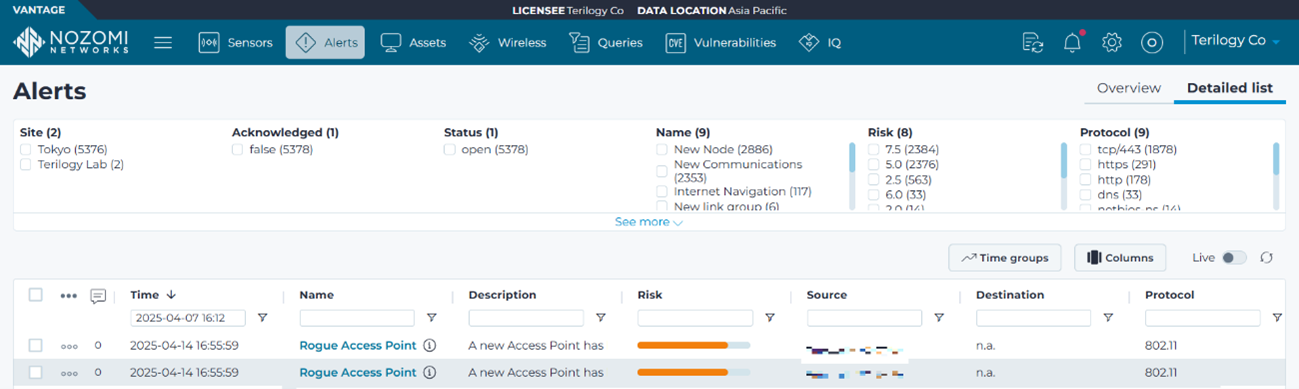Go to Queries
1299x389 pixels.
pos(607,43)
